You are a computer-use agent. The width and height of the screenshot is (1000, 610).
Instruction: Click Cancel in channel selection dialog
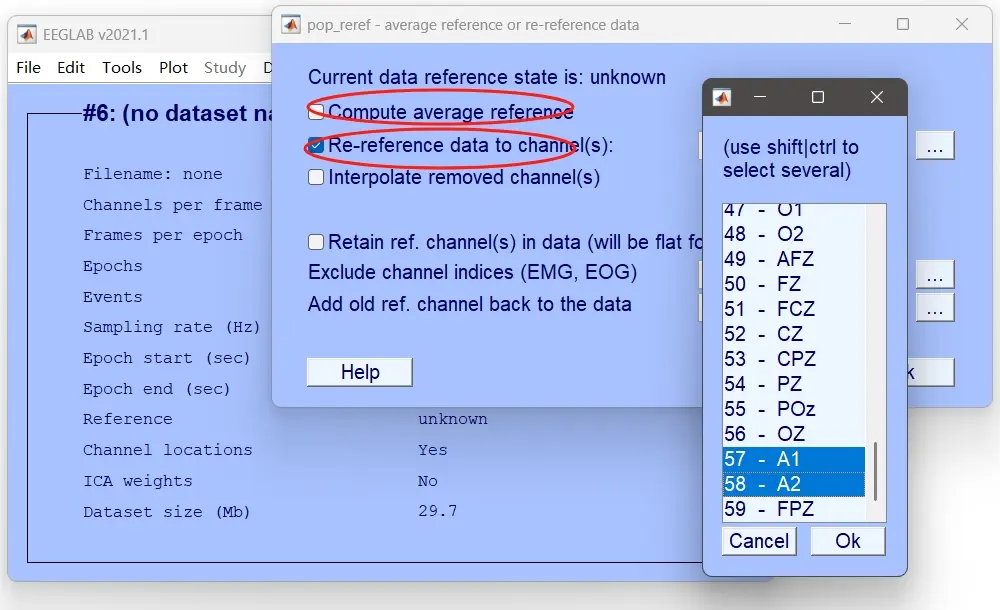pyautogui.click(x=759, y=541)
